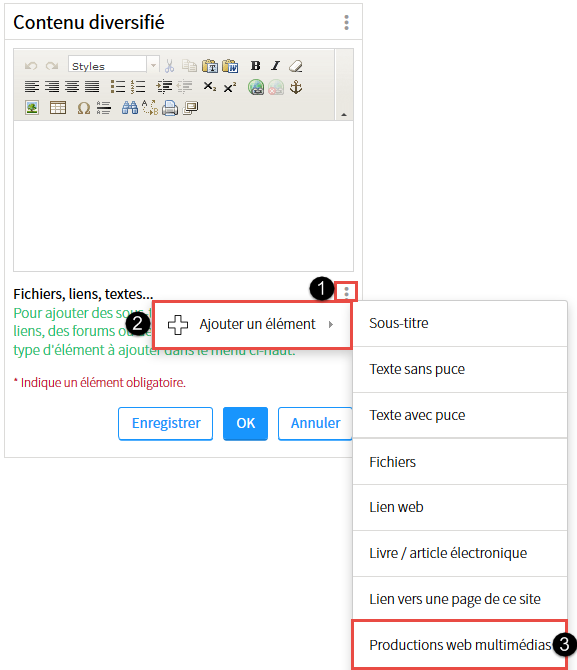Viewport: 577px width, 670px height.
Task: Insert an anchor with the anchor icon
Action: [296, 87]
